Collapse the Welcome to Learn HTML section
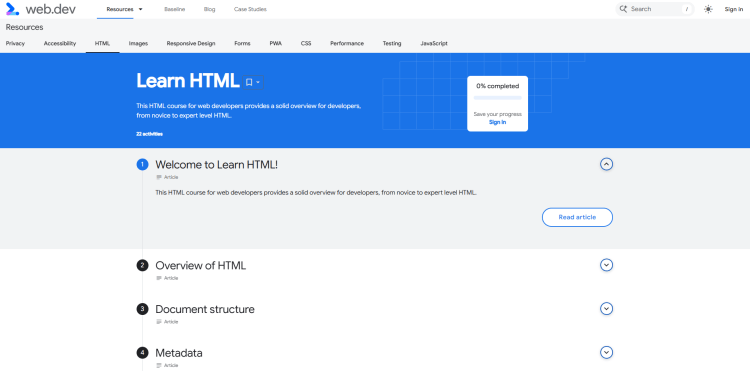The image size is (750, 371). coord(607,164)
